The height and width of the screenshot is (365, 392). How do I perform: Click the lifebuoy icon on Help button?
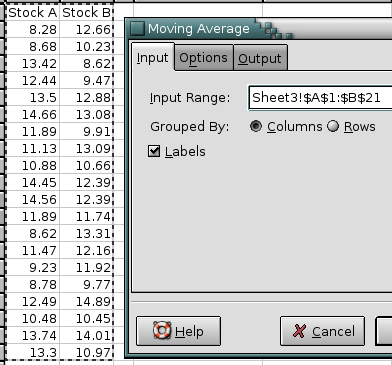[x=162, y=331]
